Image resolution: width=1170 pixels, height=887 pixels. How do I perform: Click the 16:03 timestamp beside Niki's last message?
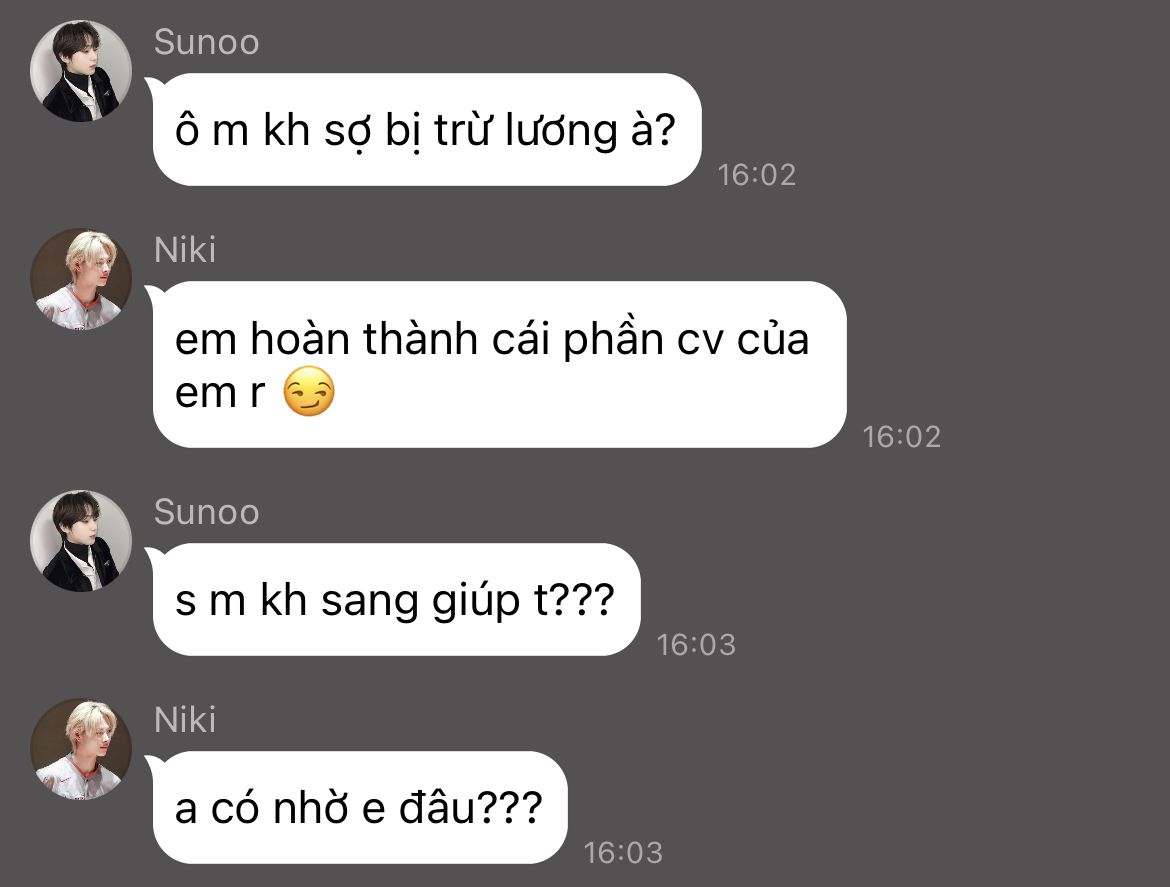click(x=623, y=853)
